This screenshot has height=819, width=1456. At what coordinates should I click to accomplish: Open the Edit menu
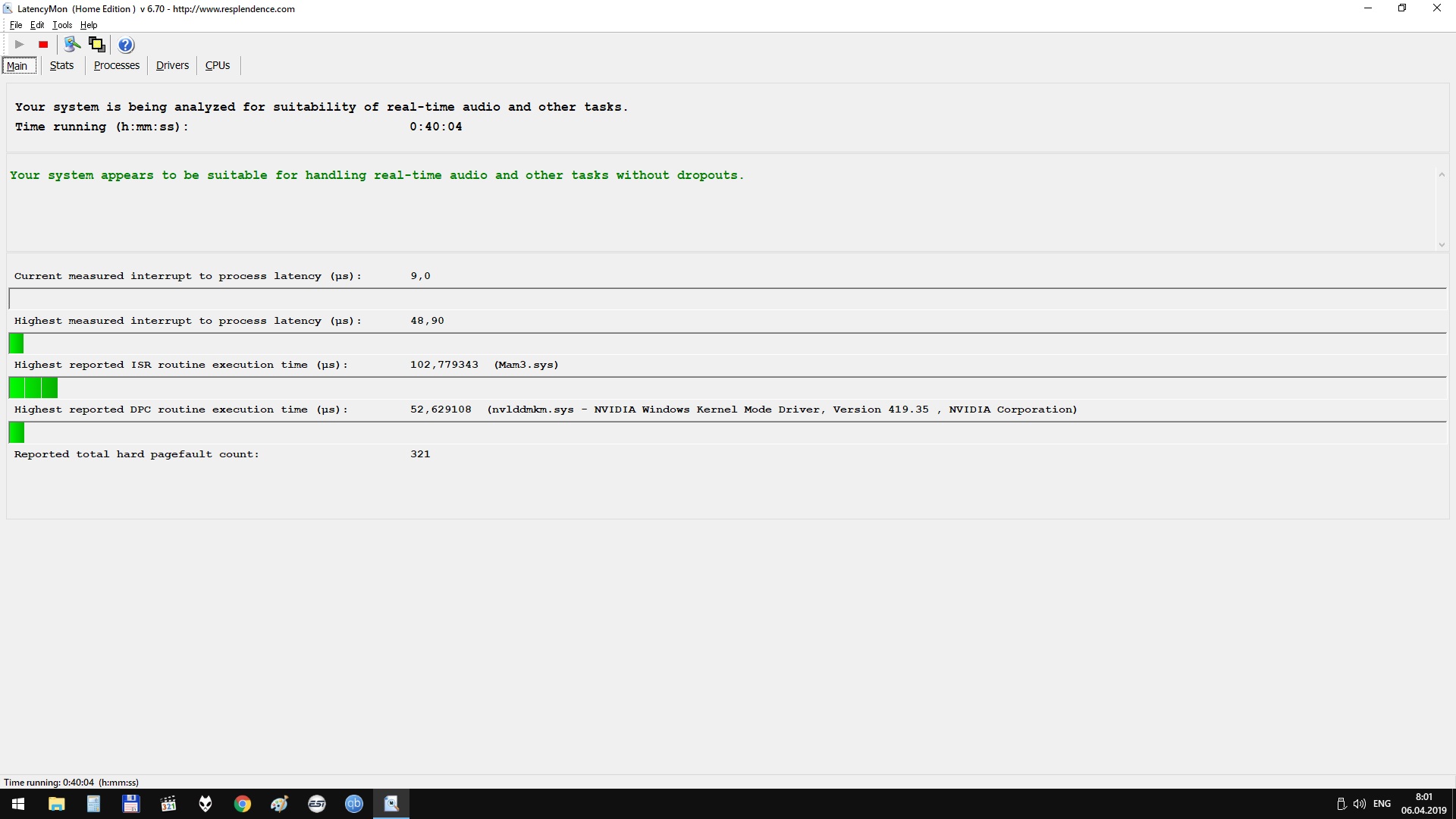pyautogui.click(x=37, y=25)
